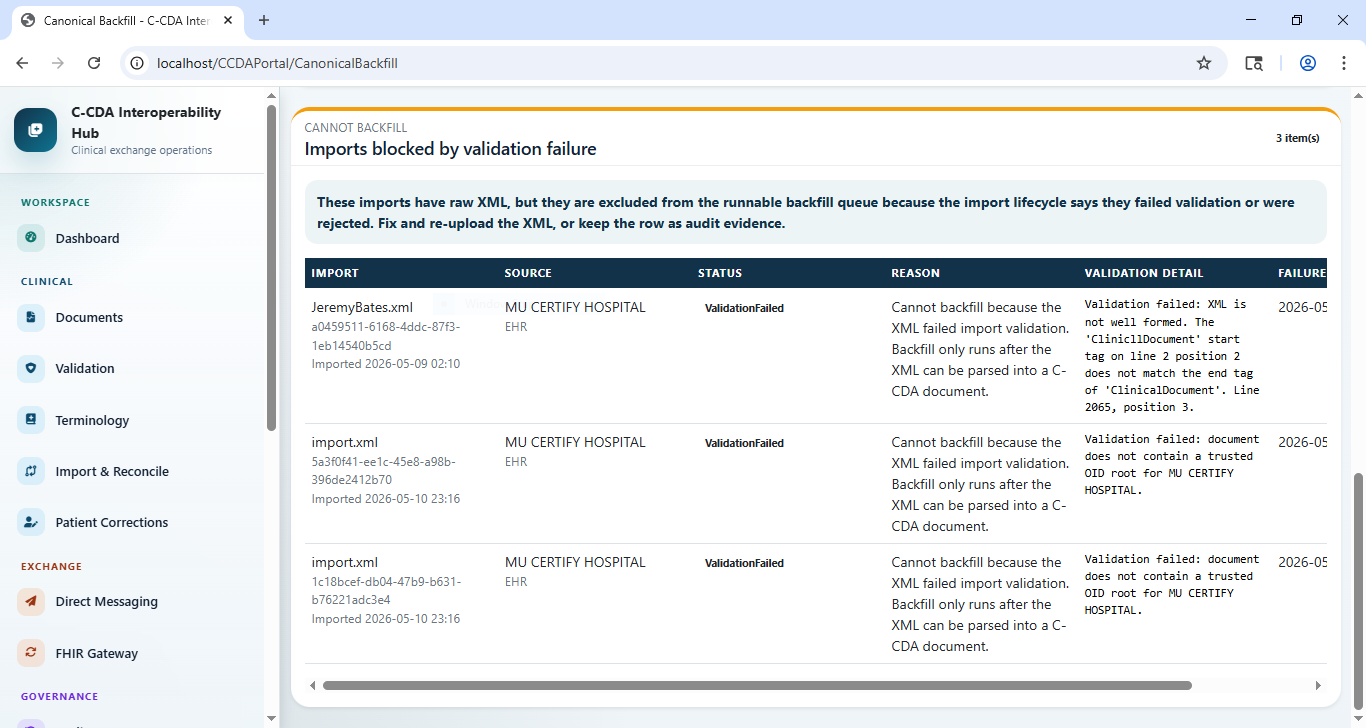The height and width of the screenshot is (728, 1366).
Task: Click the table scroll right arrow
Action: (1318, 686)
